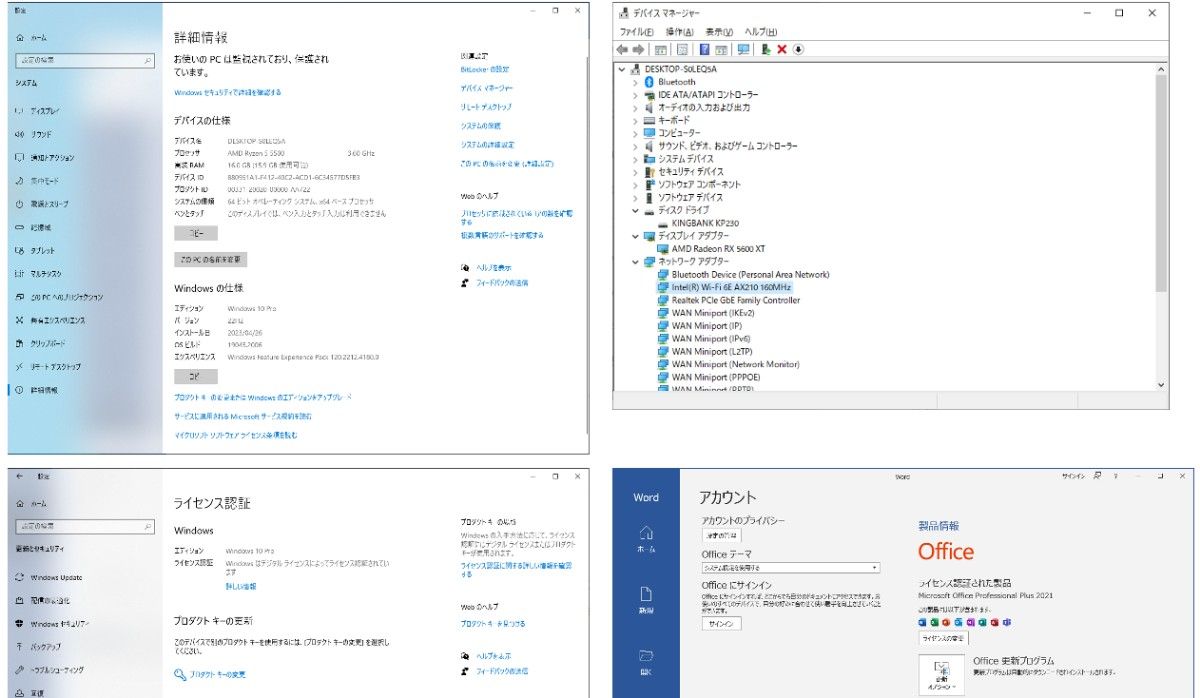The image size is (1200, 698).
Task: Expand the キーボード node in Device Manager
Action: tap(635, 120)
